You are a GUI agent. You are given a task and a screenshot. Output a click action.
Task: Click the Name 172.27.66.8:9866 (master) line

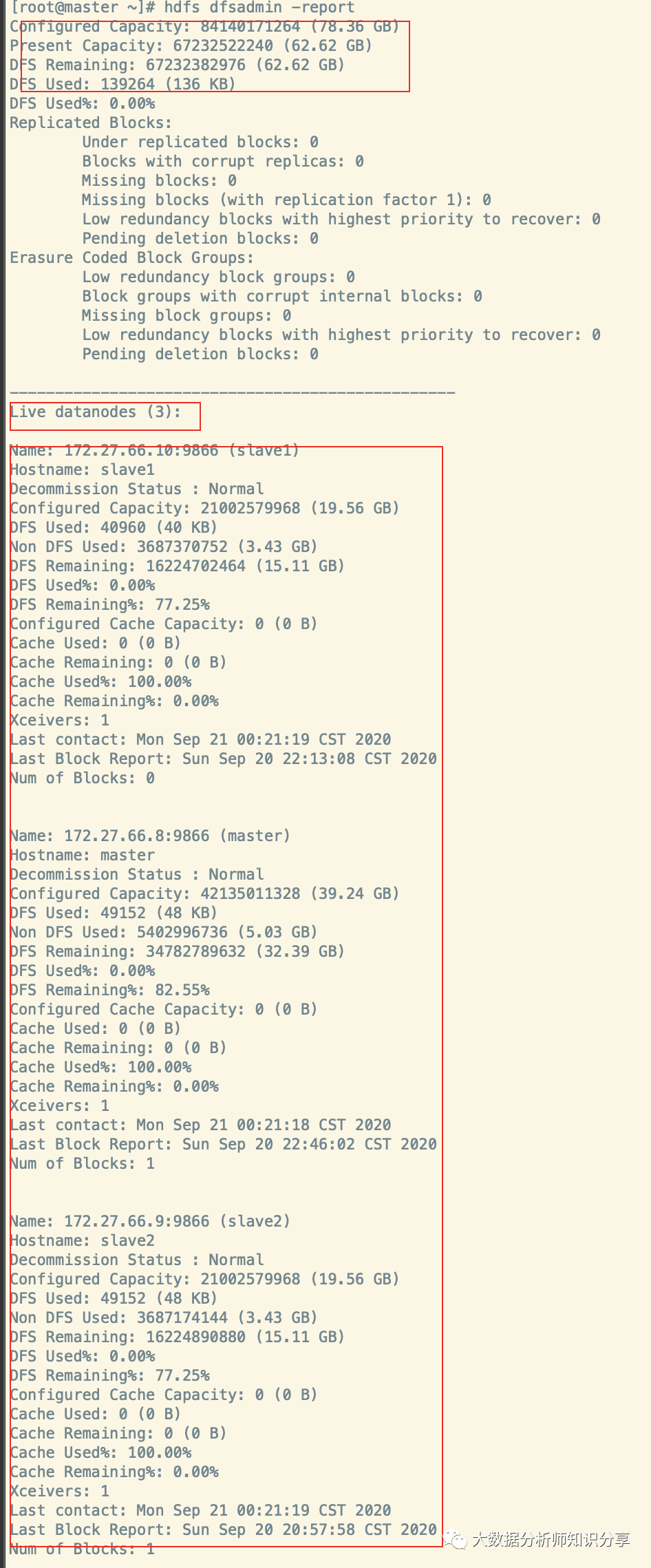pos(150,836)
